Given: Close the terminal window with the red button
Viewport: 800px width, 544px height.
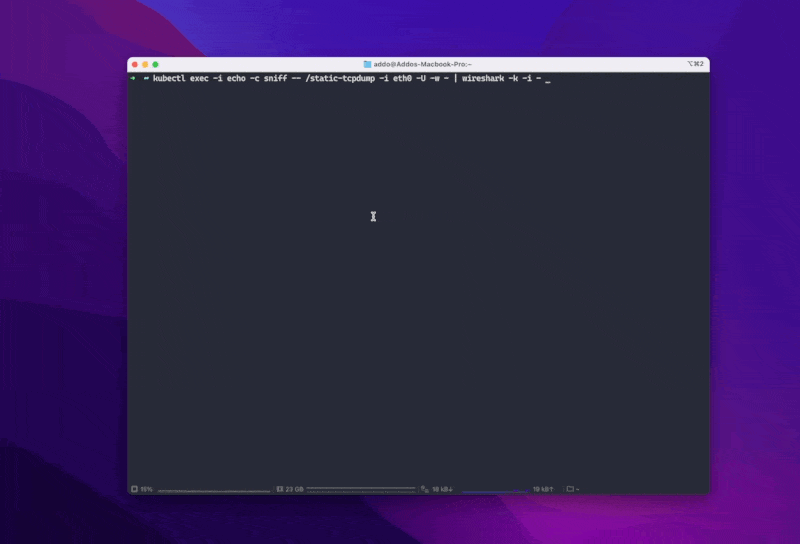Looking at the screenshot, I should coord(135,64).
